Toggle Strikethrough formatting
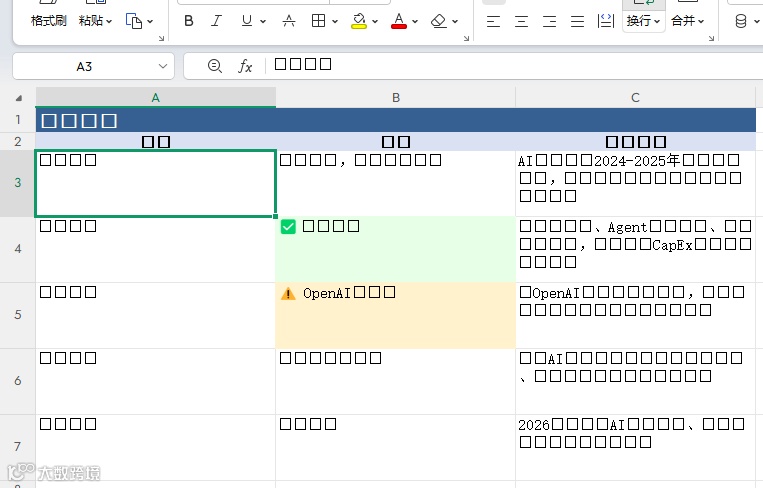This screenshot has height=488, width=763. (x=289, y=21)
